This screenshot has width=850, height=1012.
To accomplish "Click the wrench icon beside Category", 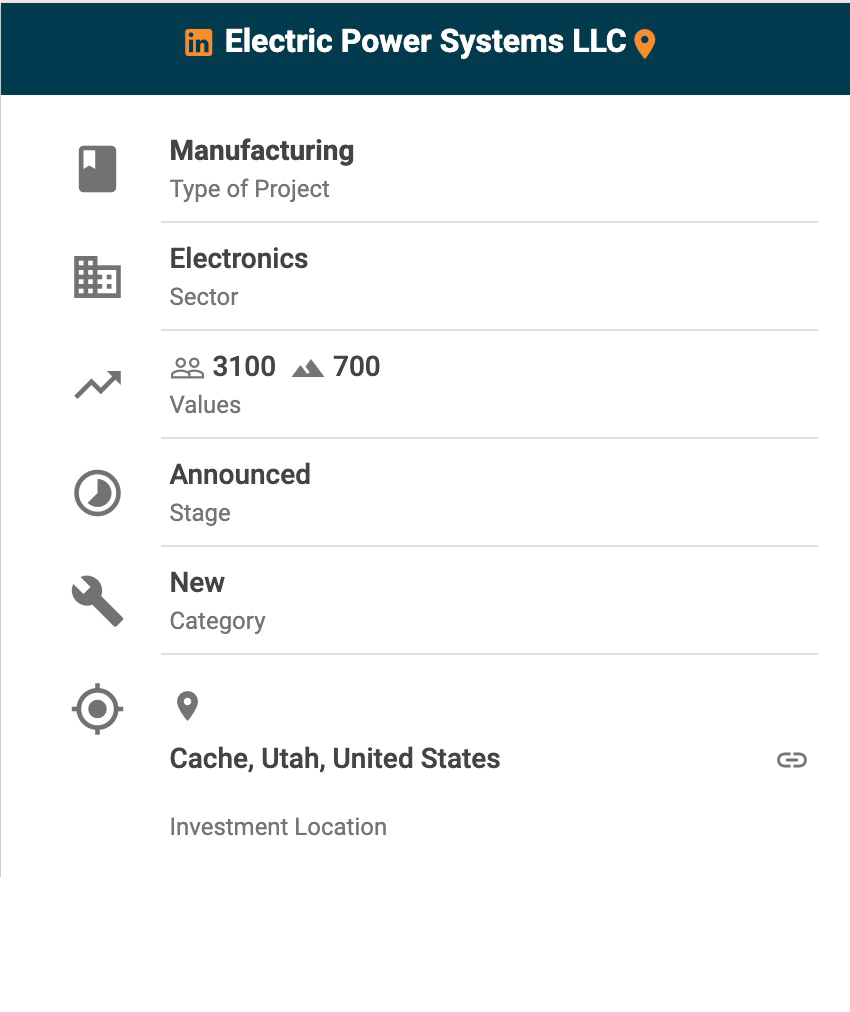I will [98, 601].
